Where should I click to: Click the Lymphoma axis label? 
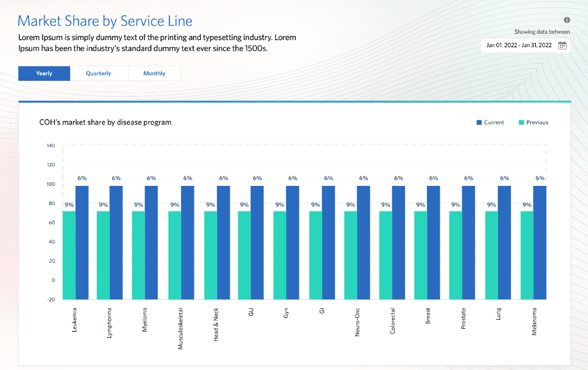[x=109, y=323]
